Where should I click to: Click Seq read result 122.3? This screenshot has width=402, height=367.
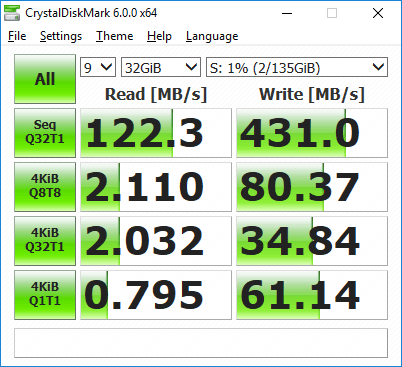click(x=156, y=133)
